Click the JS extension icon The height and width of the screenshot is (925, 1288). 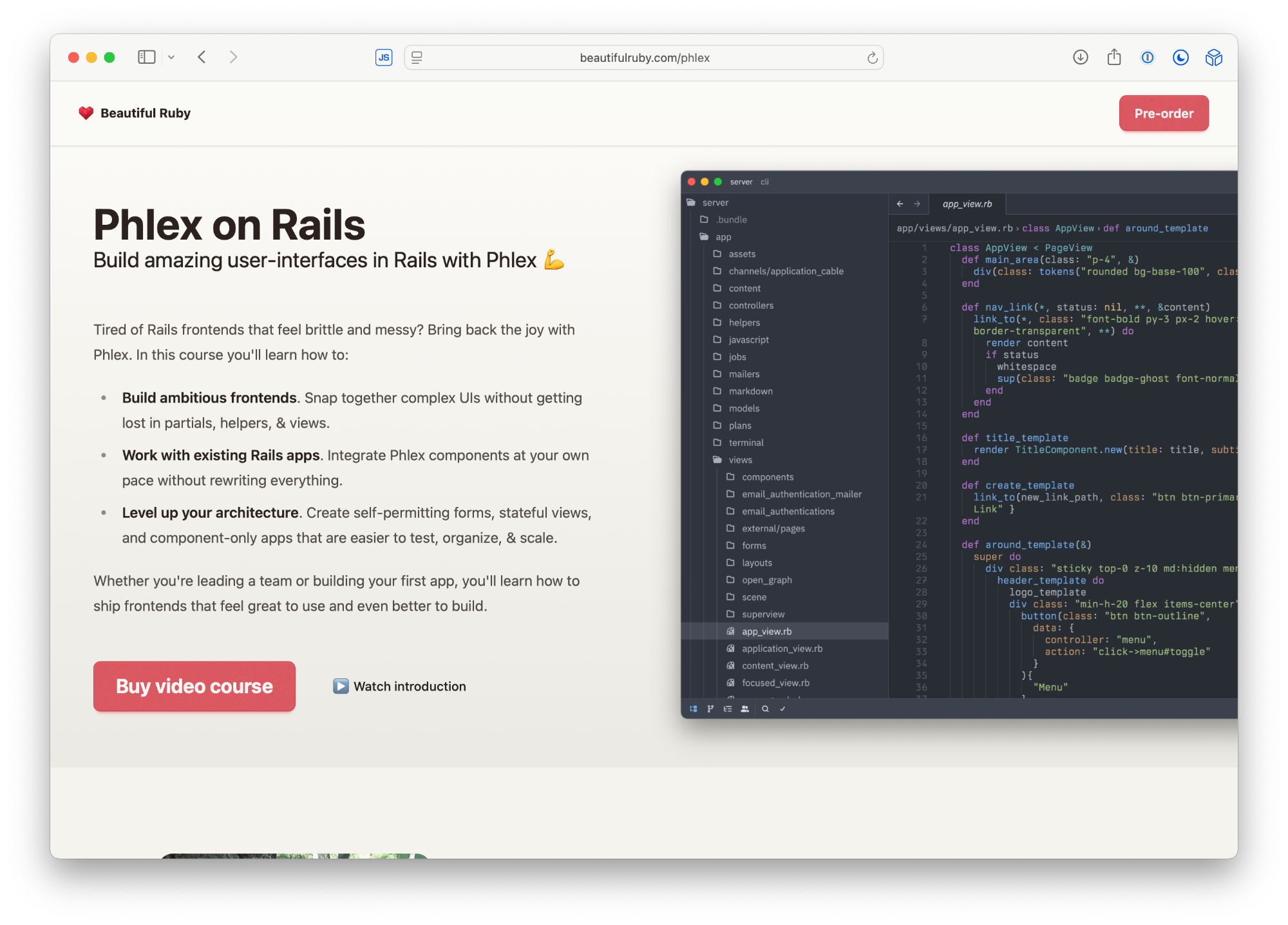[x=384, y=57]
